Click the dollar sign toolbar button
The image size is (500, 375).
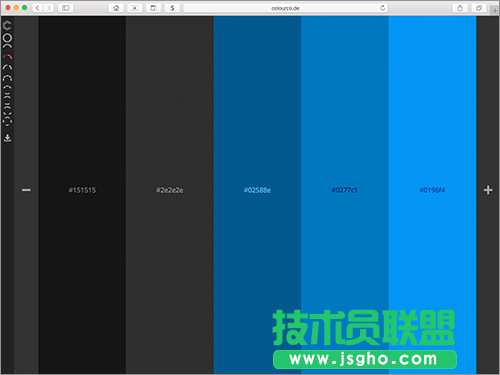(x=172, y=8)
